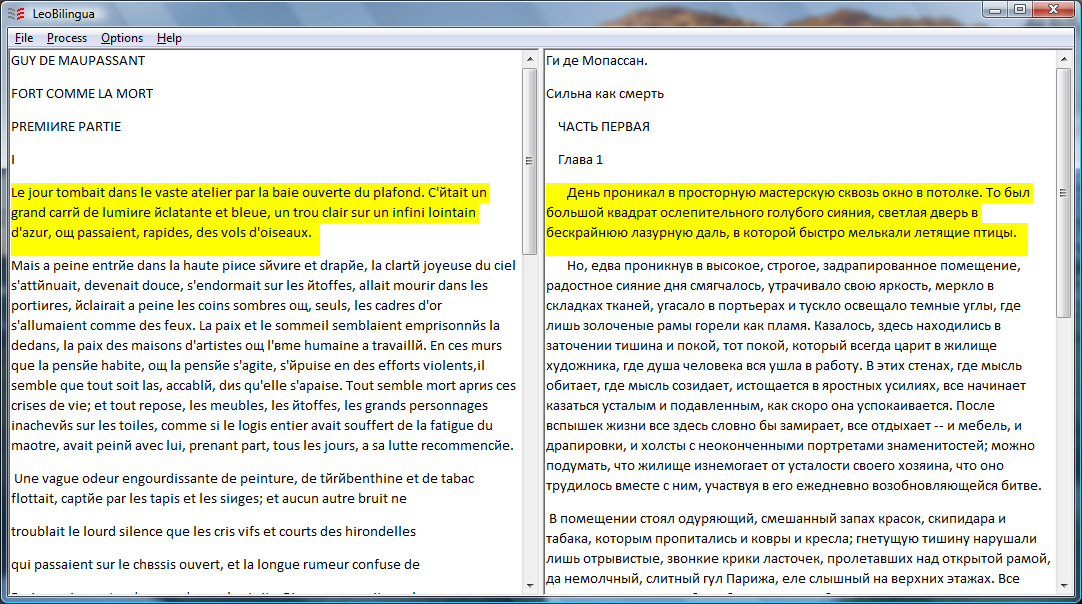This screenshot has width=1082, height=604.
Task: Click the 'GUY DE MAUPASSANT' line
Action: (78, 61)
